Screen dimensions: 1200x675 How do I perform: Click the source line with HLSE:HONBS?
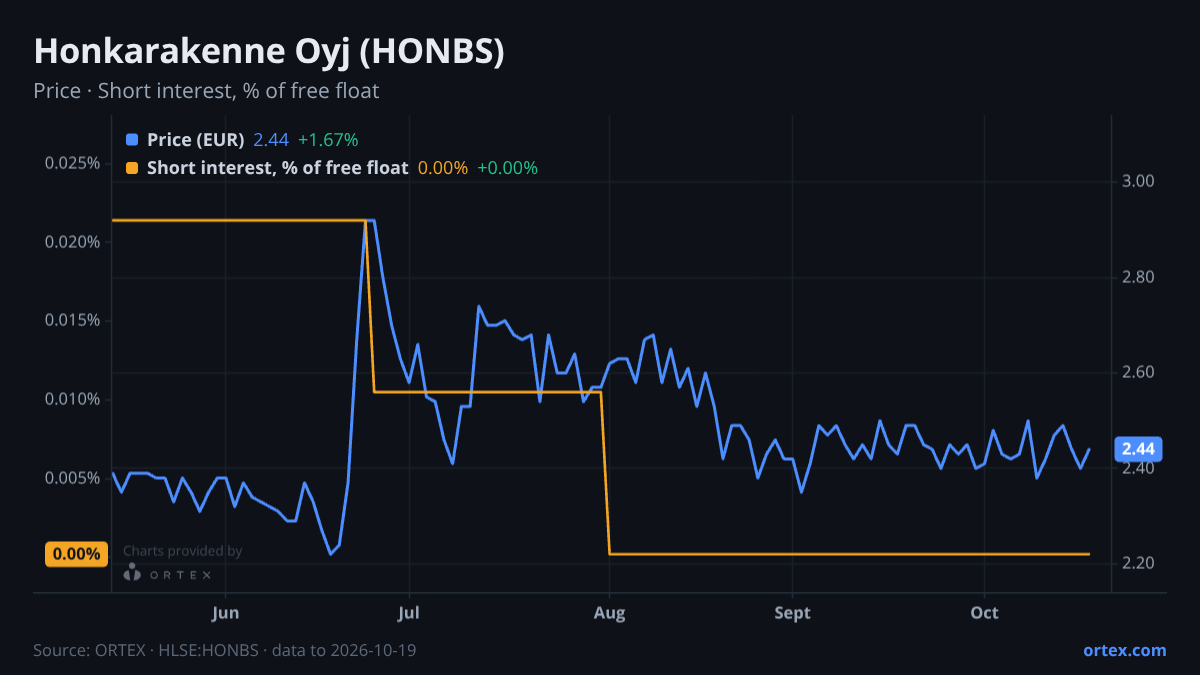(x=225, y=650)
